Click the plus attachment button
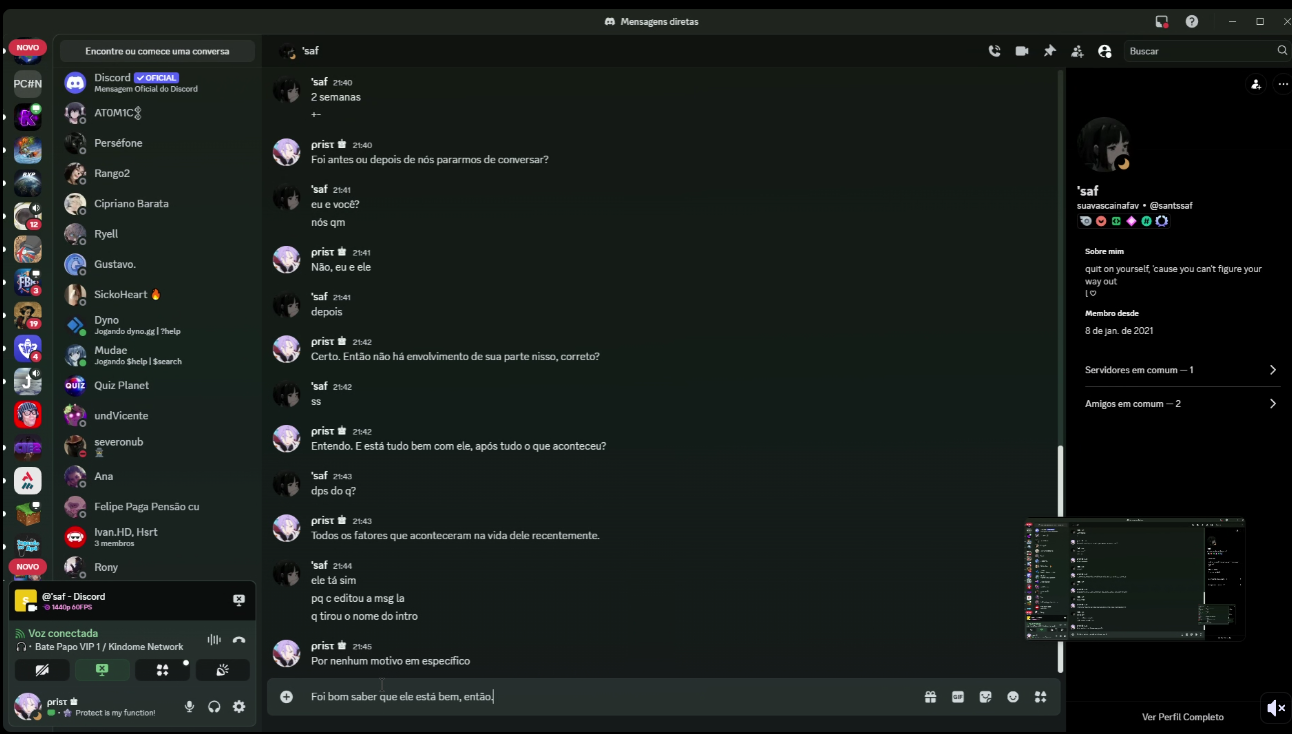 point(286,697)
